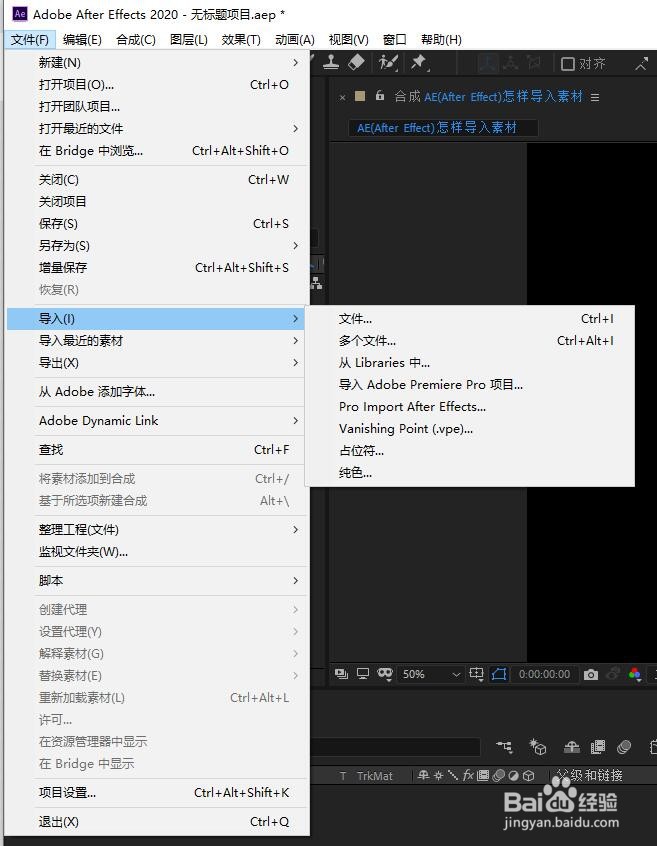Click the fx column header icon

[x=468, y=775]
